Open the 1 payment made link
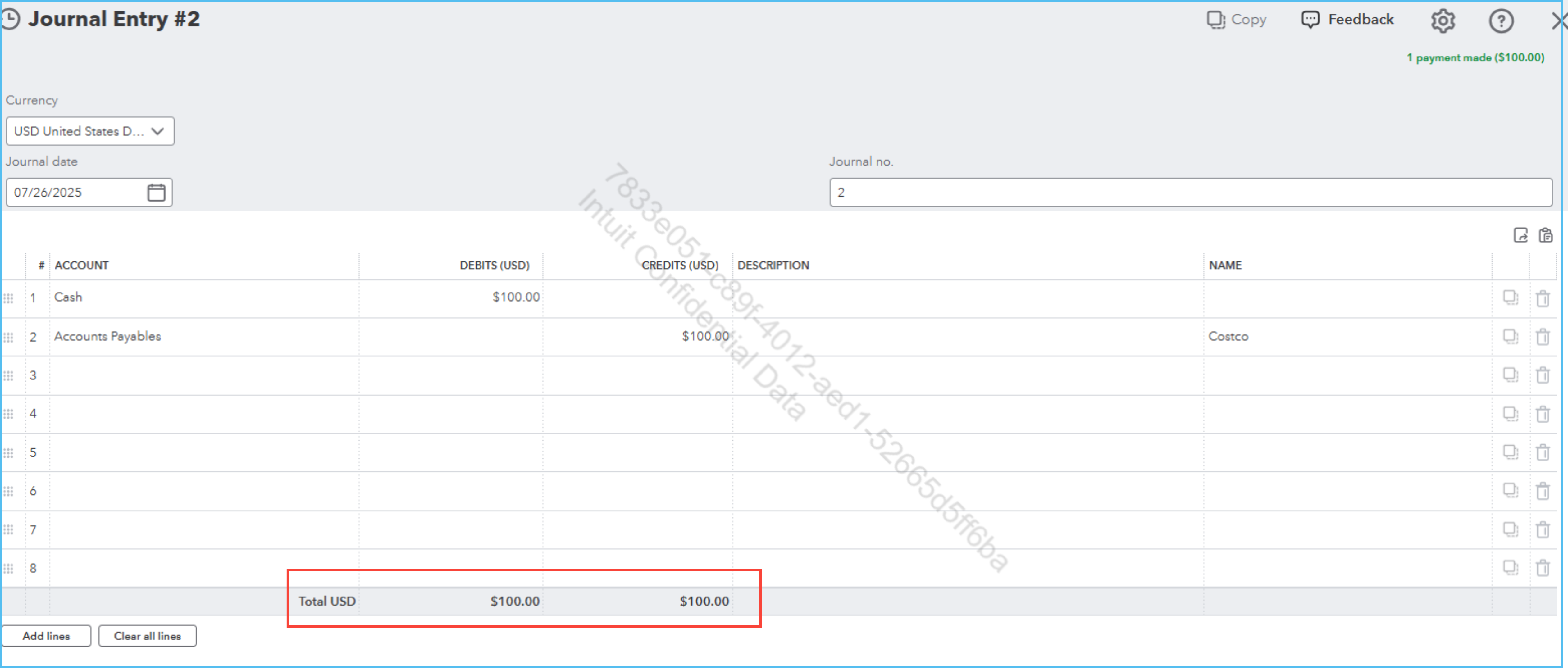The height and width of the screenshot is (672, 1568). click(x=1475, y=58)
